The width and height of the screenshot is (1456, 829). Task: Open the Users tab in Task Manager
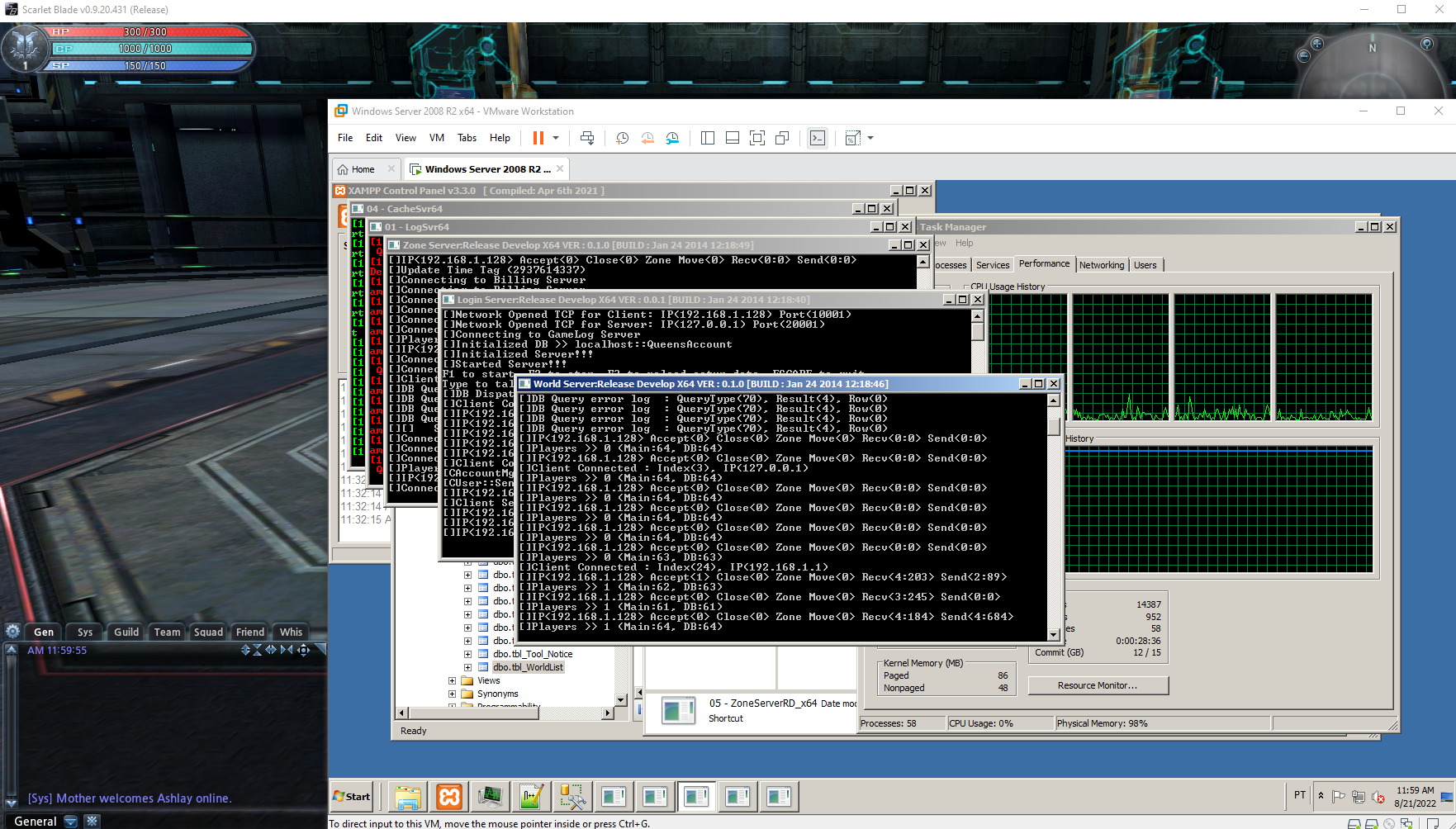coord(1145,265)
